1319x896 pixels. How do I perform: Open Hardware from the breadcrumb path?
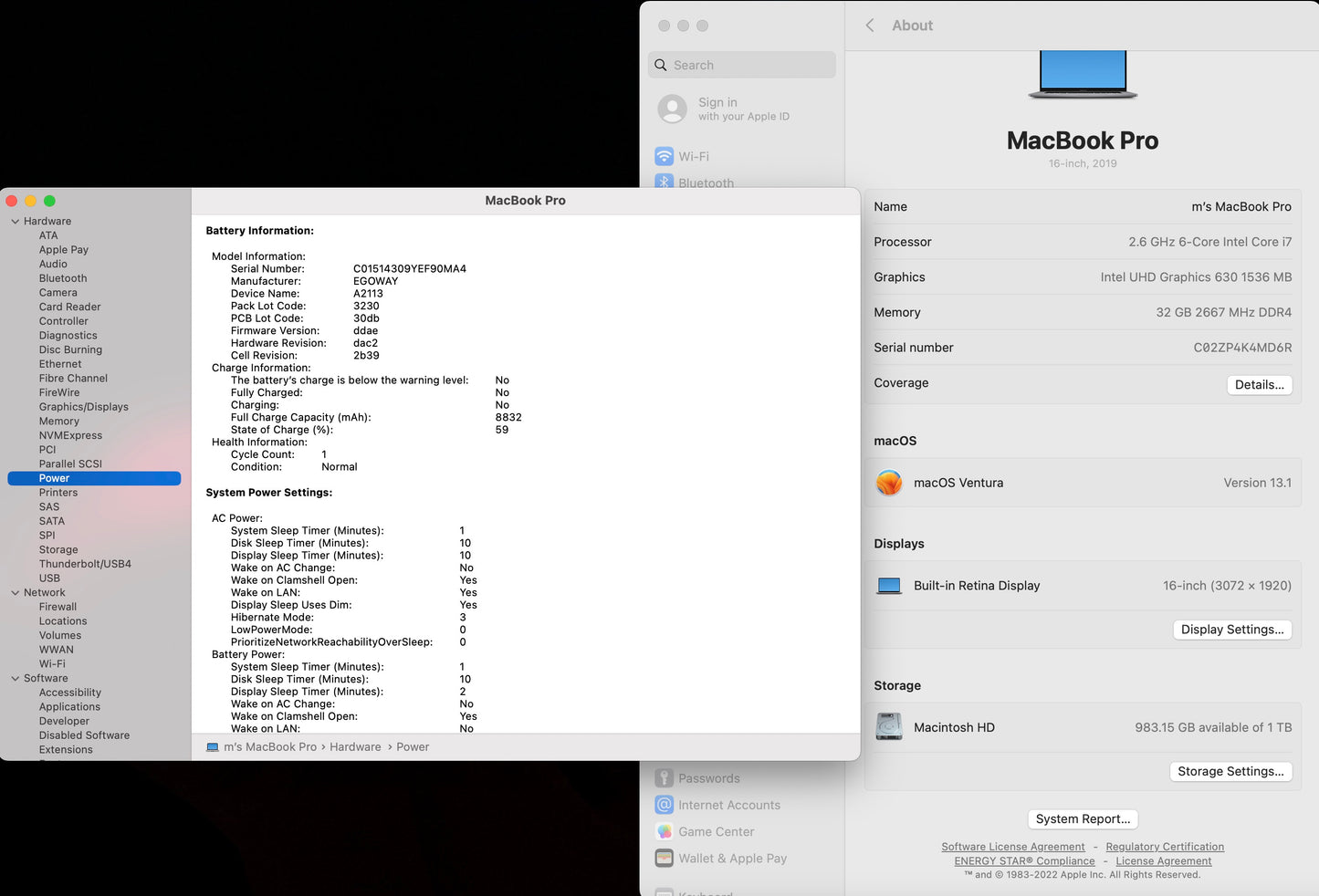tap(355, 746)
